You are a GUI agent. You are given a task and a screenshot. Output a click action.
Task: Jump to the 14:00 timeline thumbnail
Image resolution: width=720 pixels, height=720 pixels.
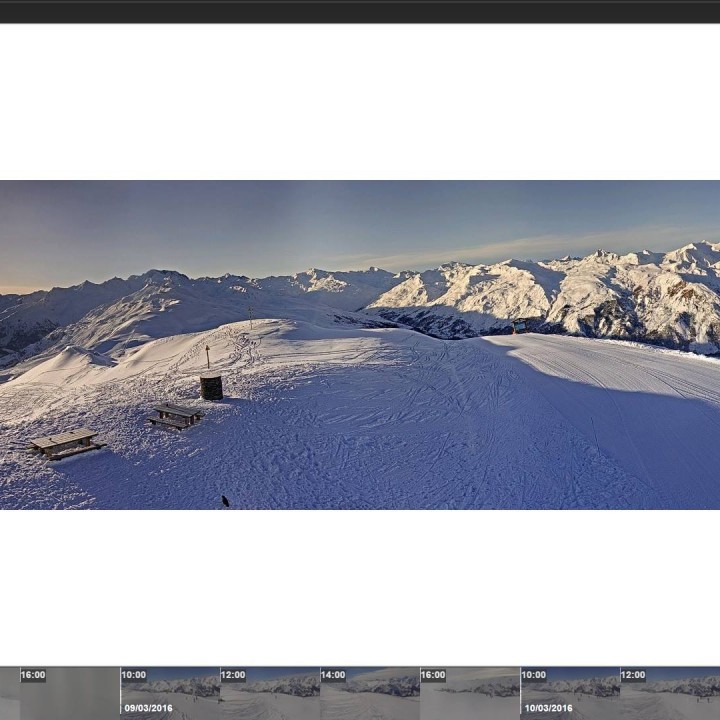pyautogui.click(x=370, y=693)
